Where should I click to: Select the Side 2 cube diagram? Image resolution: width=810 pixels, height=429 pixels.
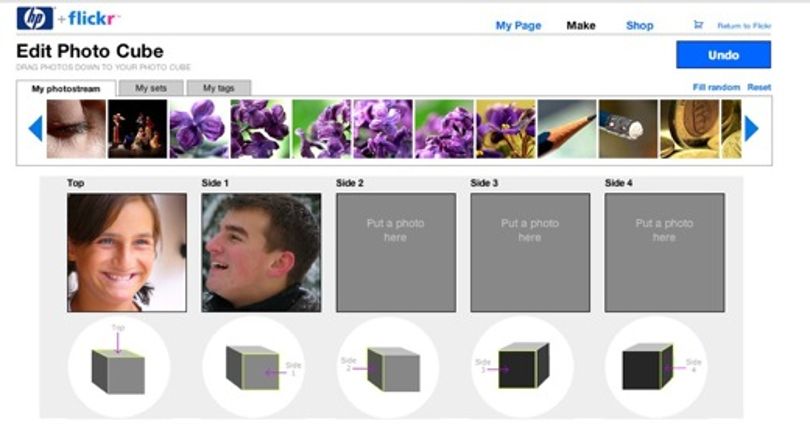point(388,366)
